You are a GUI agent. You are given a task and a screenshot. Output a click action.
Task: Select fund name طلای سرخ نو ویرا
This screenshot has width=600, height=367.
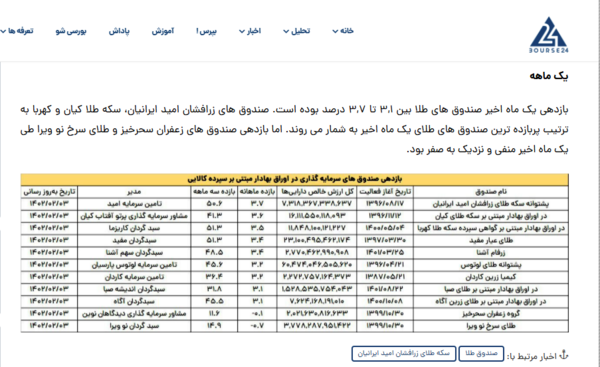click(x=491, y=326)
